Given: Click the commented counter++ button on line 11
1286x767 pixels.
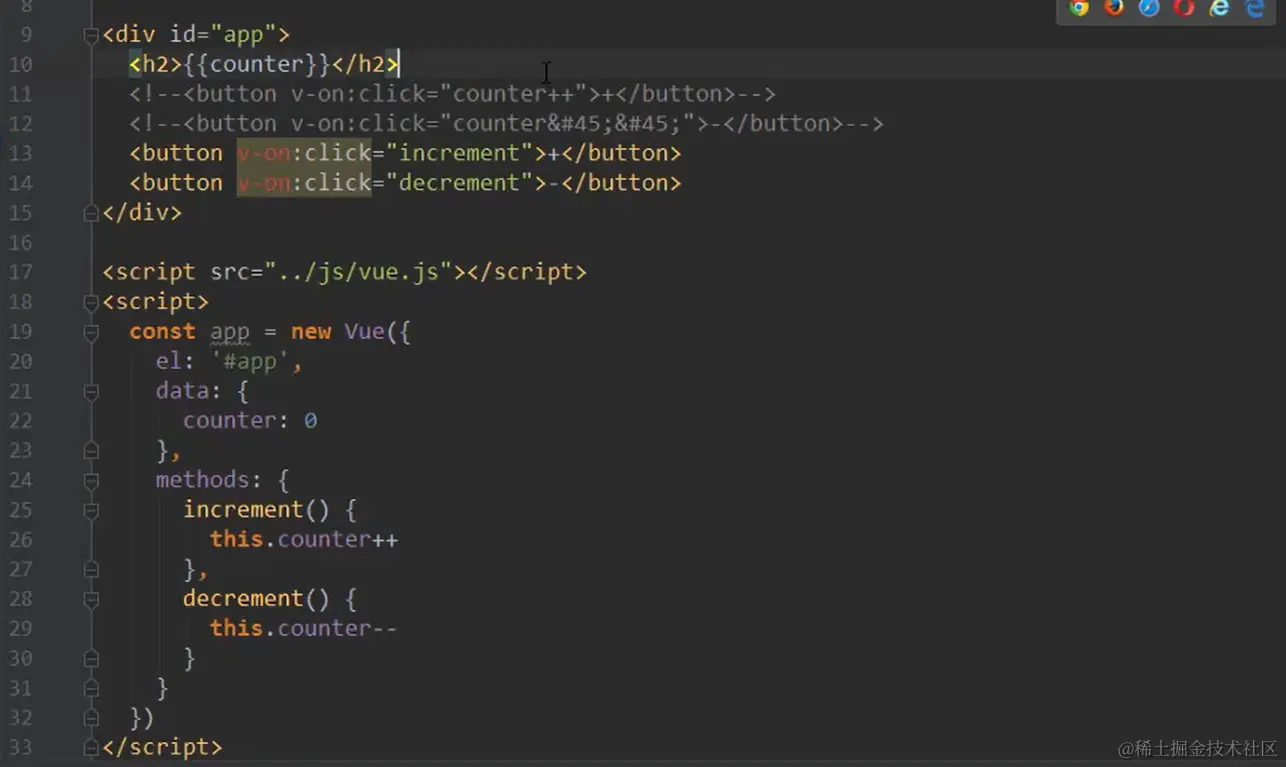Looking at the screenshot, I should [x=453, y=94].
